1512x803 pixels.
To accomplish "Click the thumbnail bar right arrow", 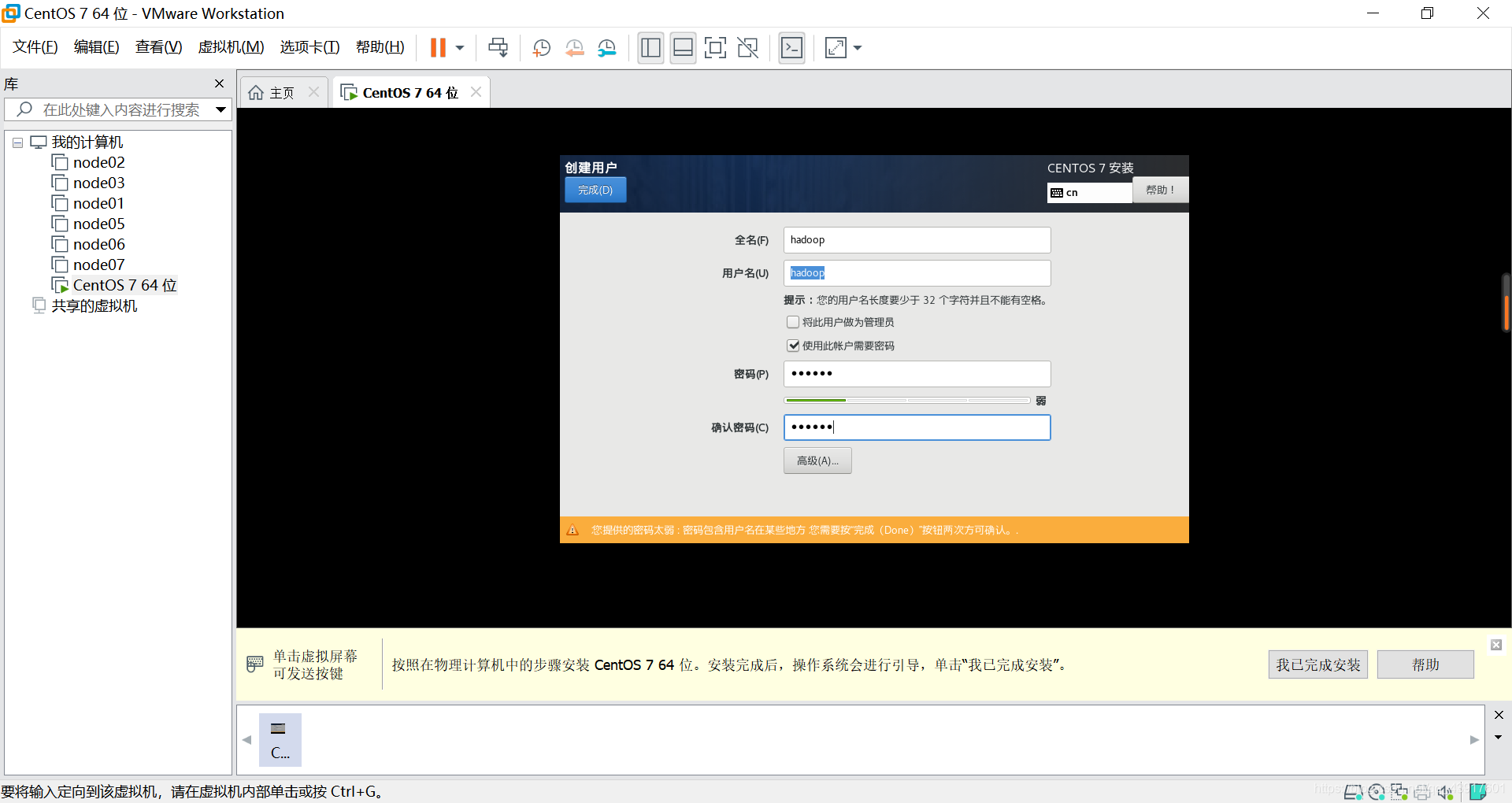I will click(1474, 740).
